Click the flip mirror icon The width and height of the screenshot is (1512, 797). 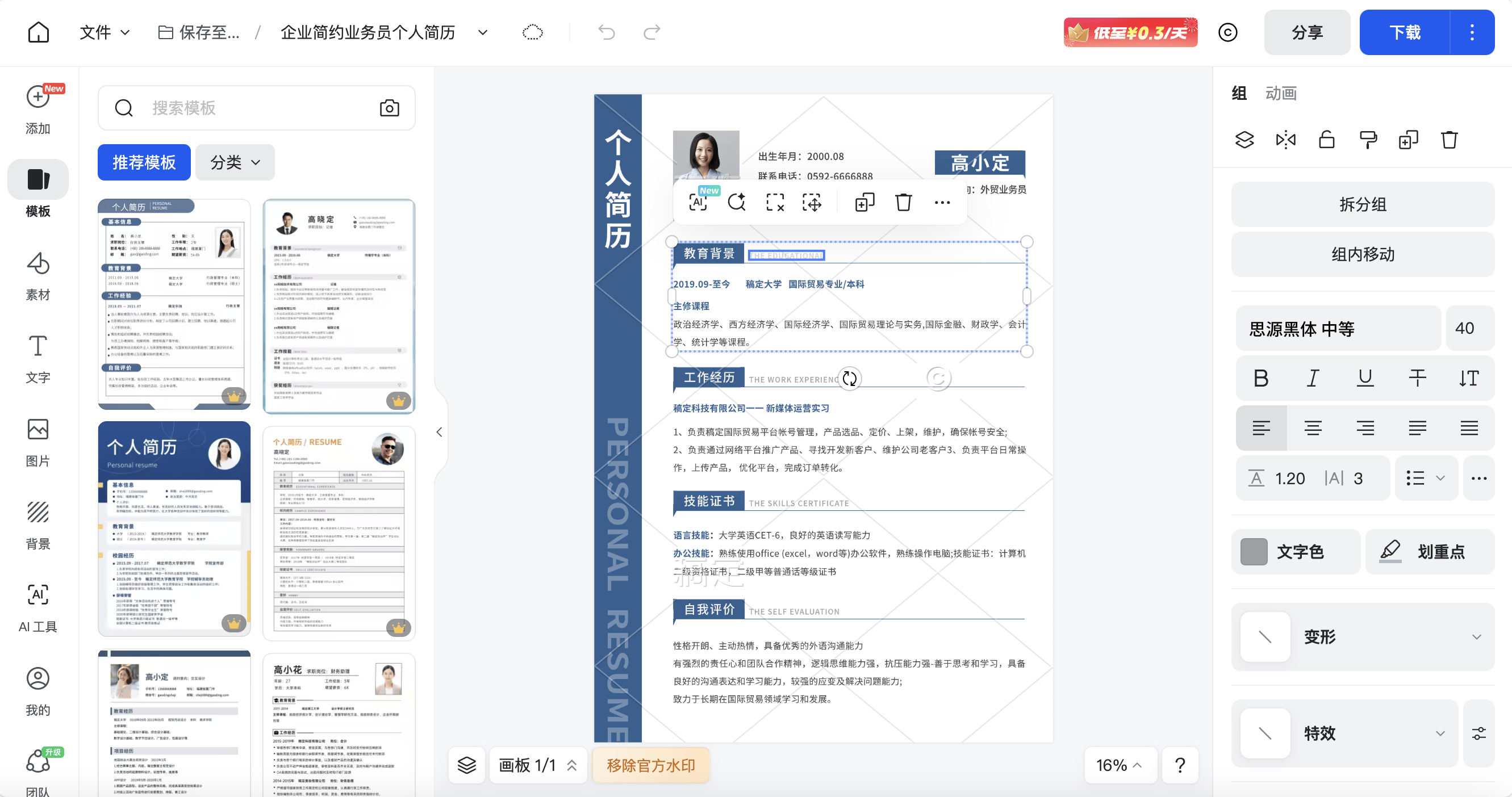[x=1285, y=140]
